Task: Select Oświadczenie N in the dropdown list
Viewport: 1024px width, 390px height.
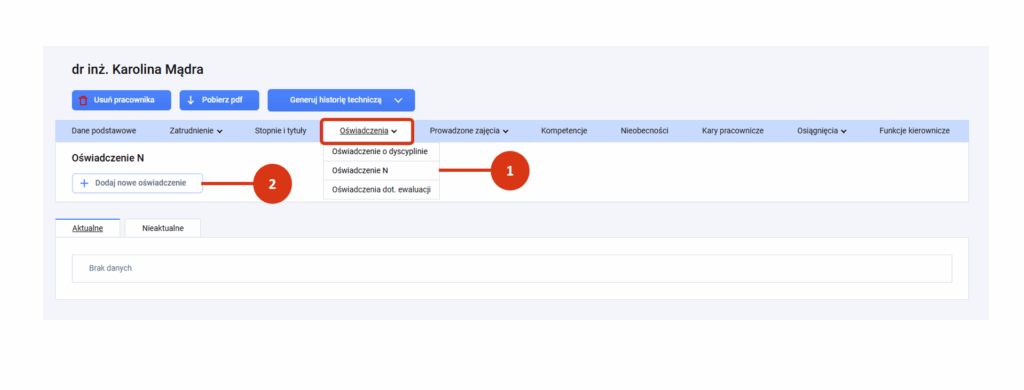Action: 381,171
